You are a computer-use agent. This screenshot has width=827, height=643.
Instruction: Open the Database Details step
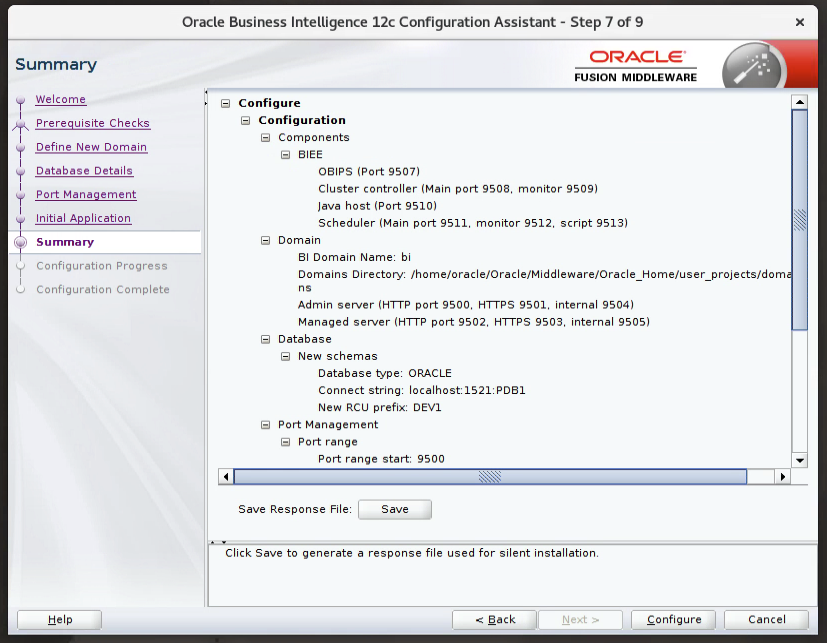point(84,170)
